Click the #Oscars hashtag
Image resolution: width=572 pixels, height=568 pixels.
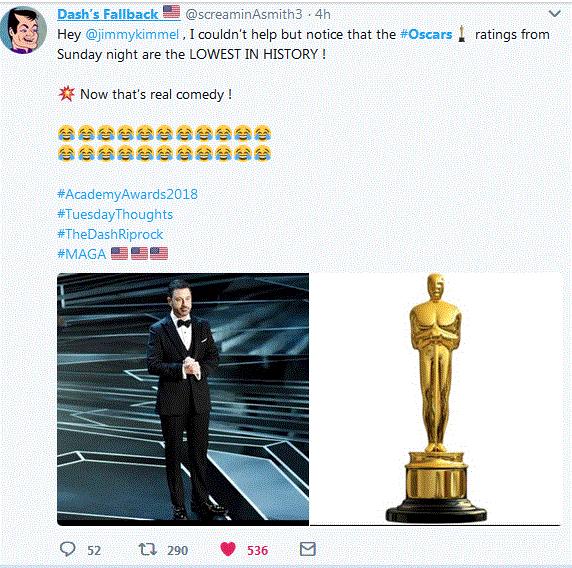[x=426, y=34]
